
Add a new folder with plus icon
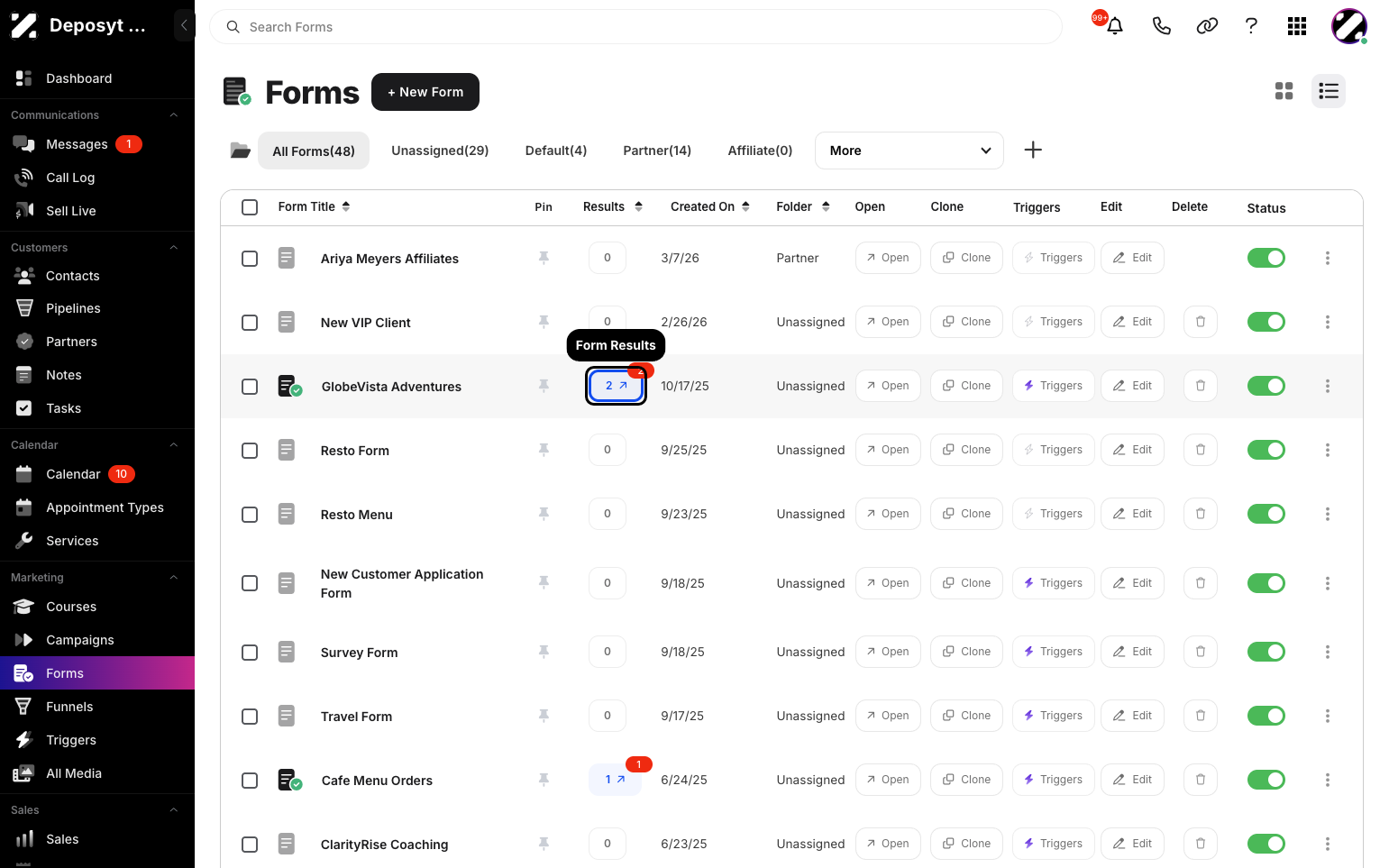[x=1033, y=151]
